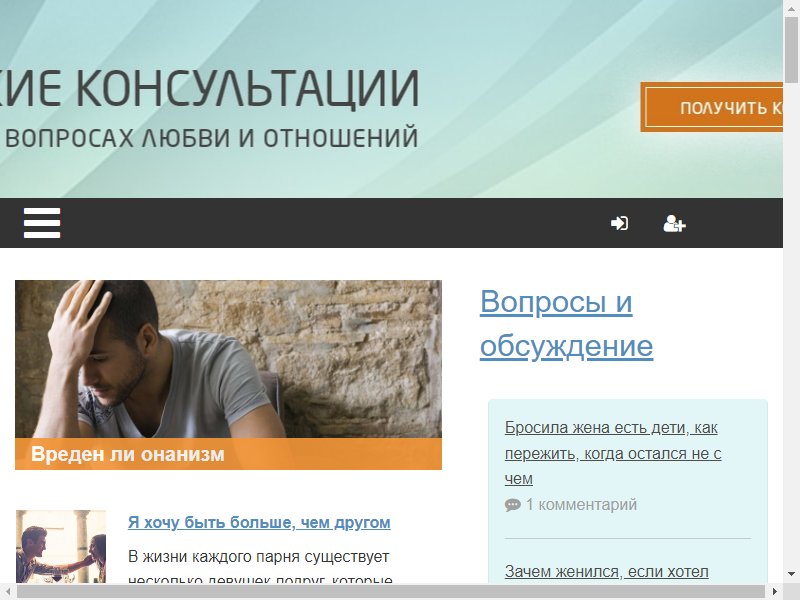Viewport: 800px width, 600px height.
Task: Click the horizontal scrollbar thumb
Action: pyautogui.click(x=390, y=592)
